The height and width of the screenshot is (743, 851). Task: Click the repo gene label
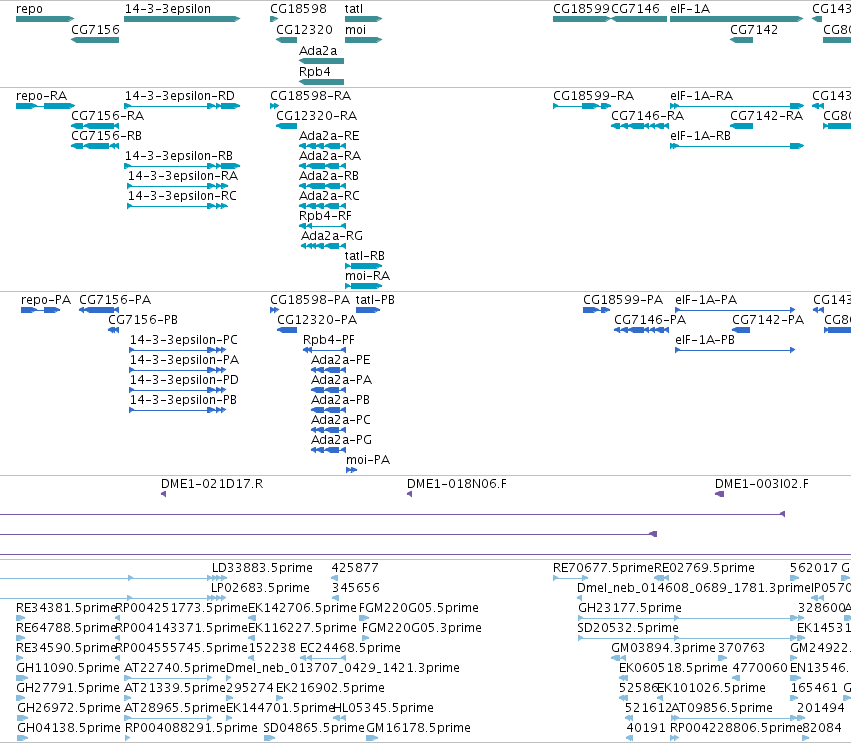click(29, 9)
